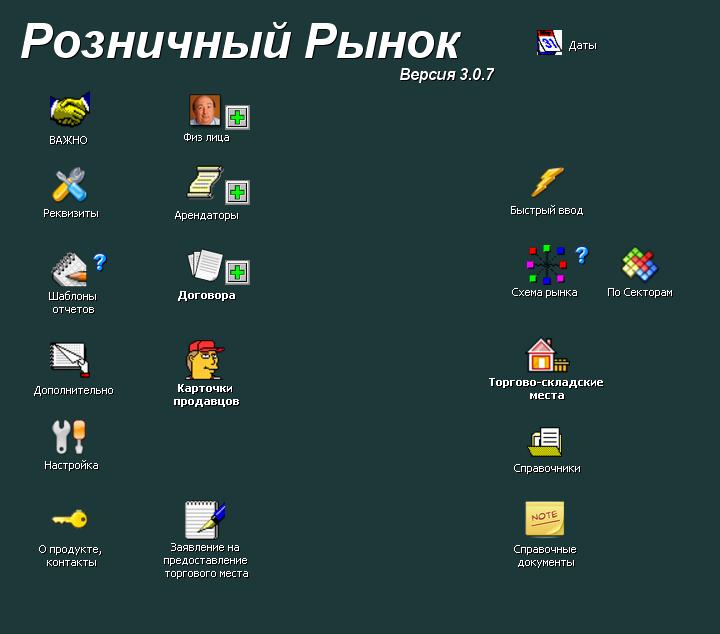Viewport: 720px width, 634px height.
Task: Click the По Секторам label text
Action: pos(640,292)
